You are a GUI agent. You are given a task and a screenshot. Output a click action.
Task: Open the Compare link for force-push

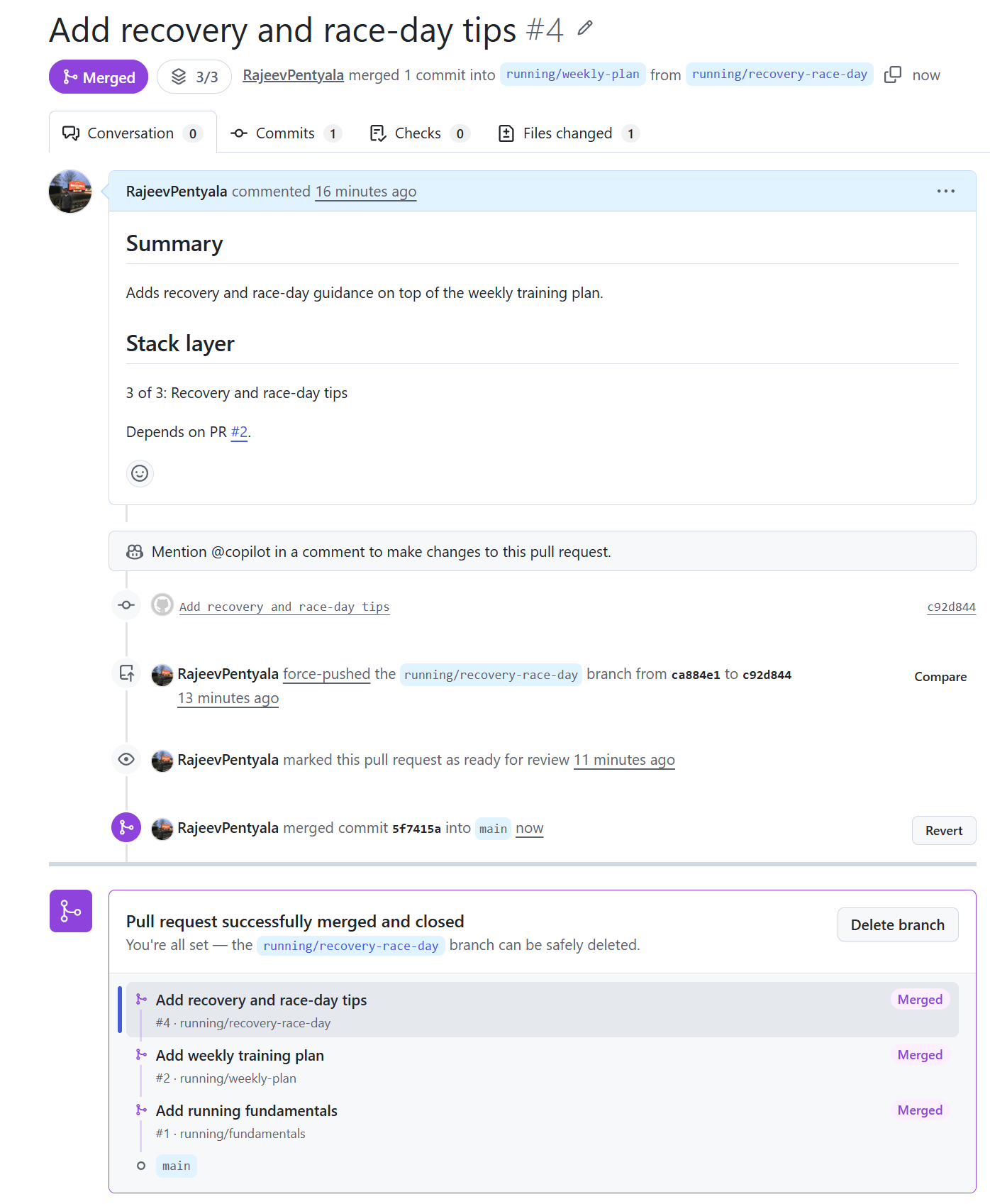click(x=940, y=676)
